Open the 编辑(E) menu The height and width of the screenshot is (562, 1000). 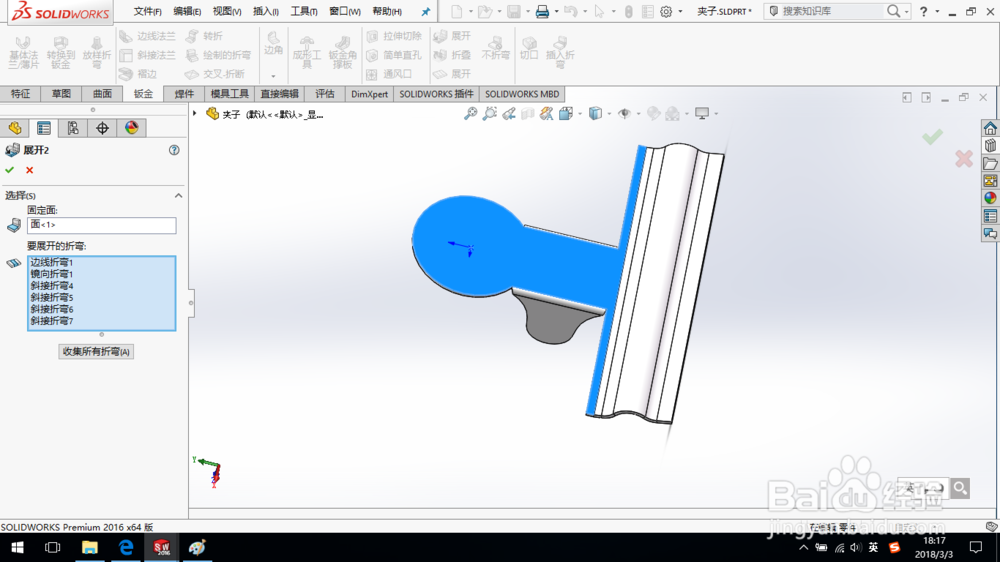tap(187, 11)
